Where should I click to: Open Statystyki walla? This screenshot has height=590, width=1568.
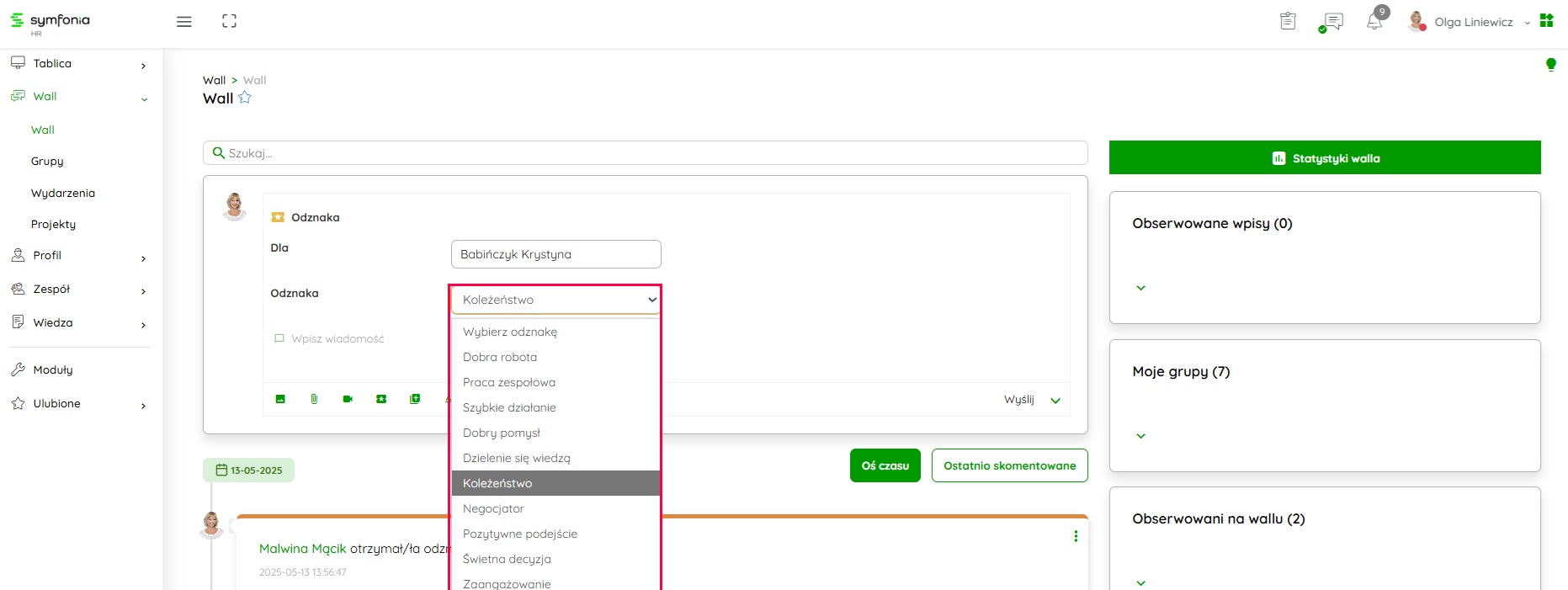pos(1324,158)
